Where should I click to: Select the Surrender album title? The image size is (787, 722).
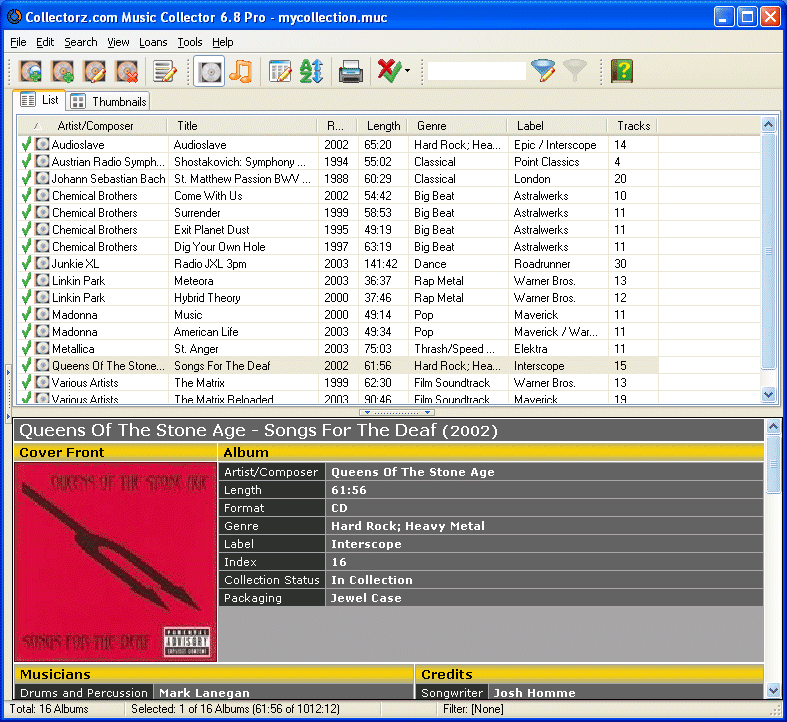tap(197, 213)
